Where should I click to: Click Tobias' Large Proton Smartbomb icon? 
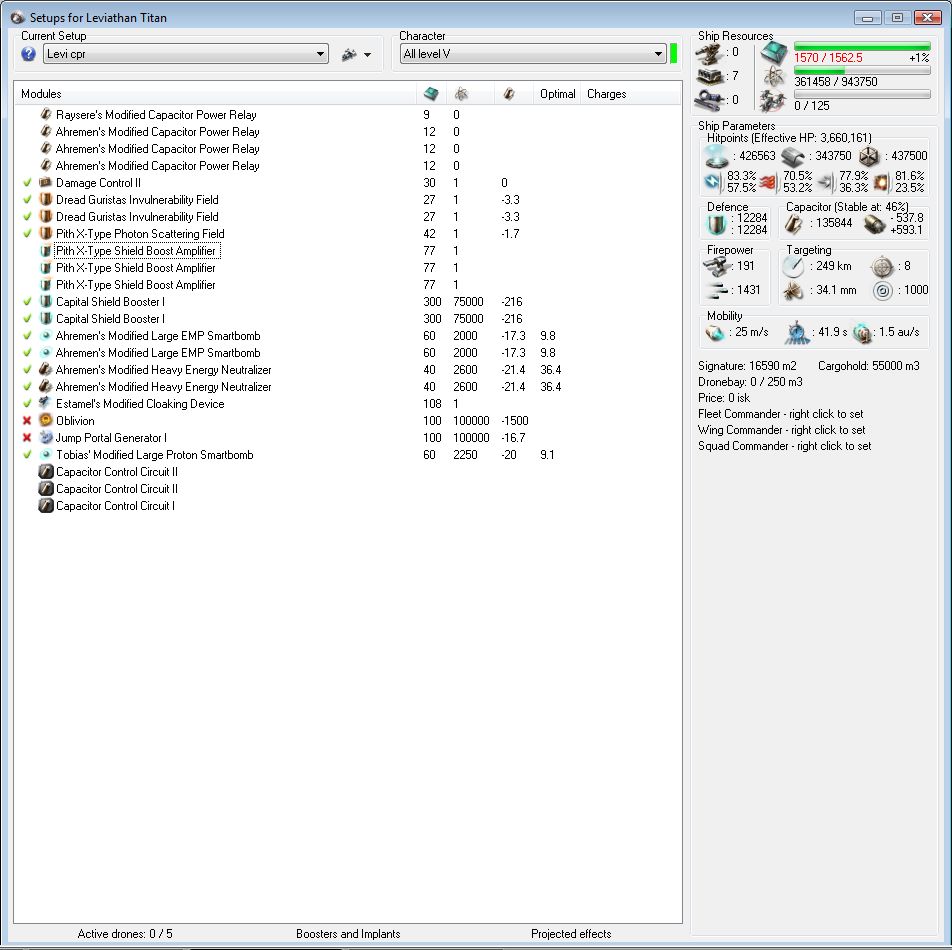[x=46, y=454]
